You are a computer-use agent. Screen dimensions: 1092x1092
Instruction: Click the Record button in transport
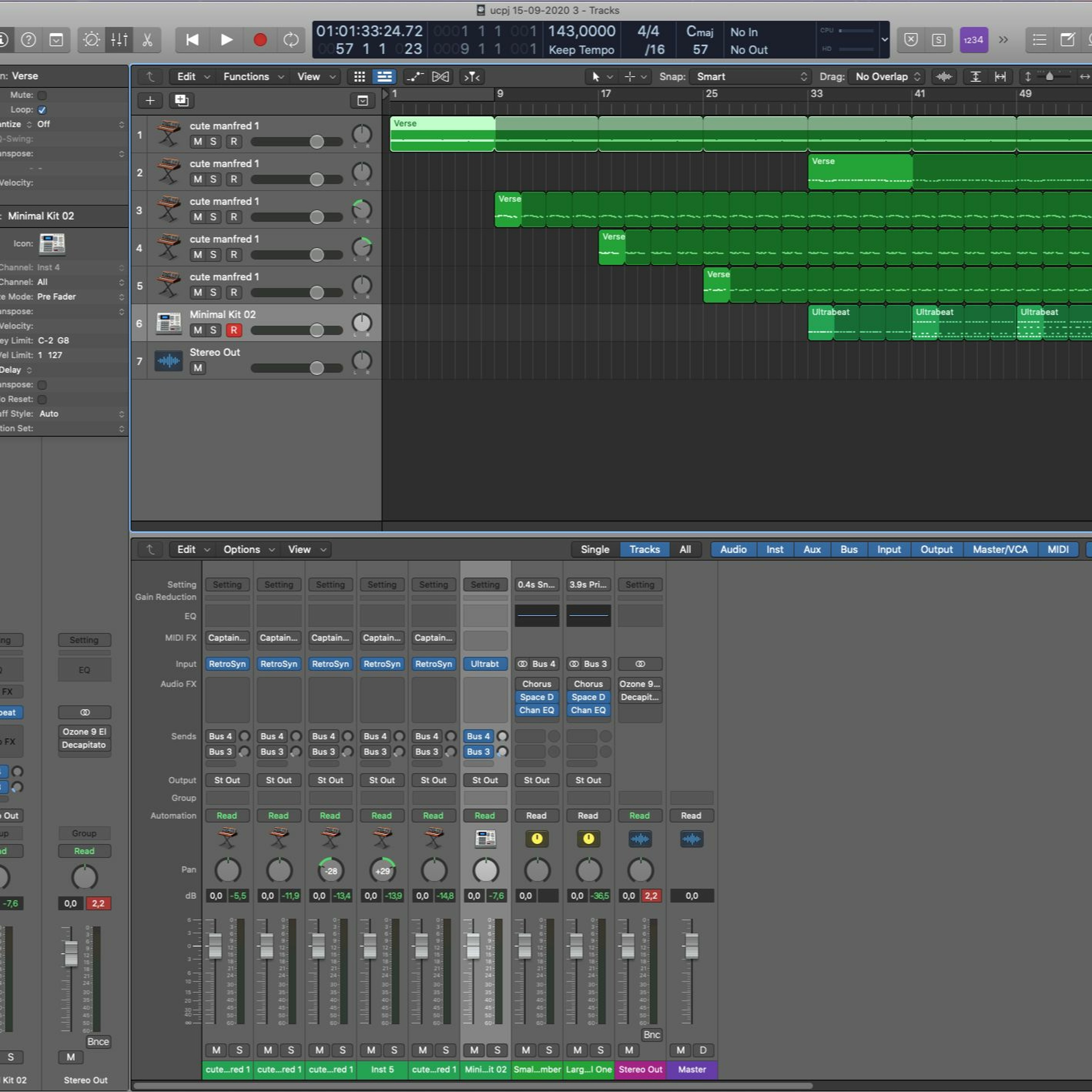click(260, 40)
